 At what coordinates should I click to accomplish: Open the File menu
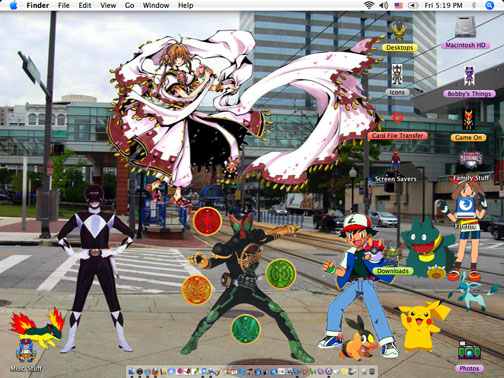[x=64, y=5]
